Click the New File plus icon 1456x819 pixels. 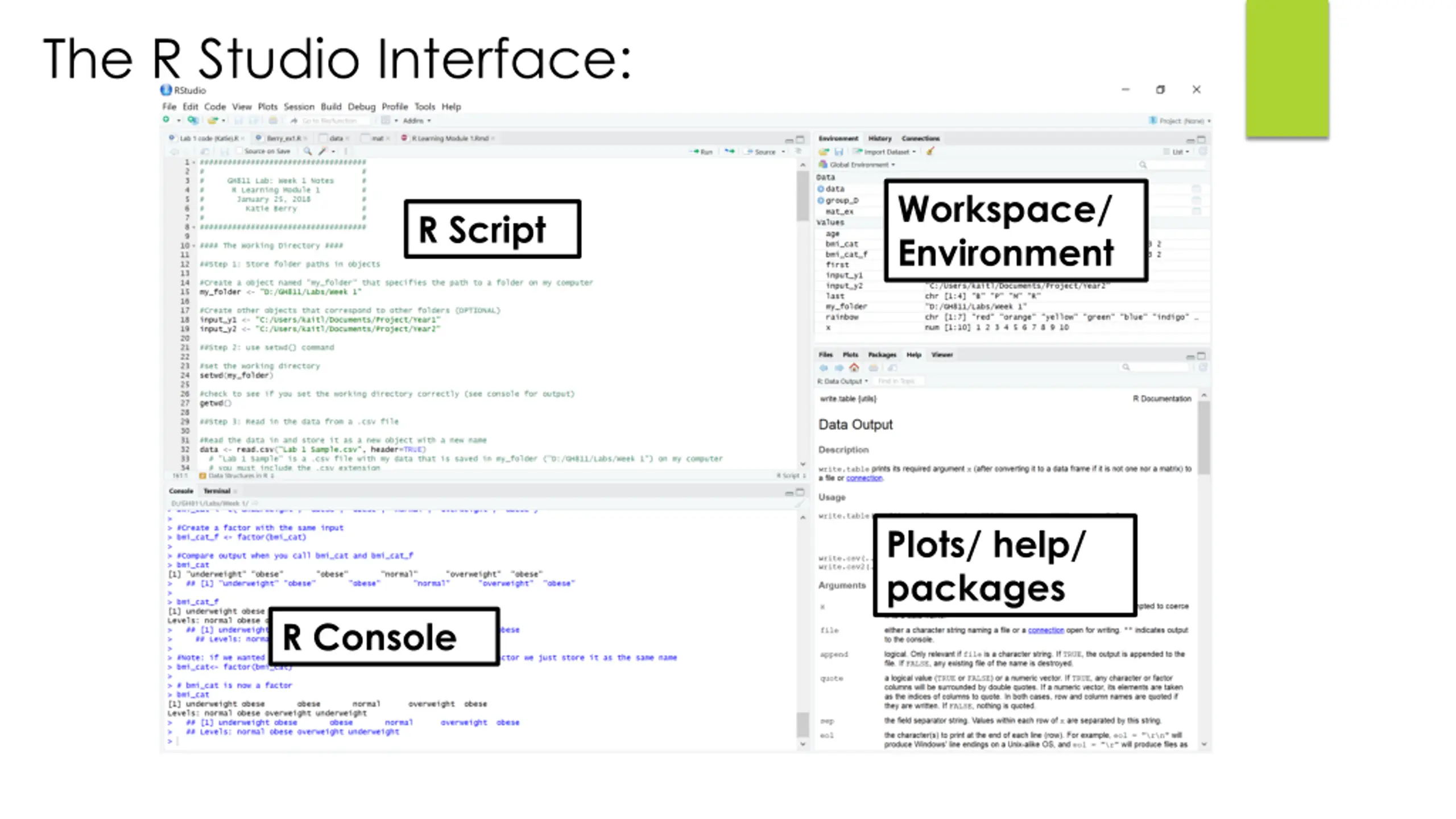(166, 120)
